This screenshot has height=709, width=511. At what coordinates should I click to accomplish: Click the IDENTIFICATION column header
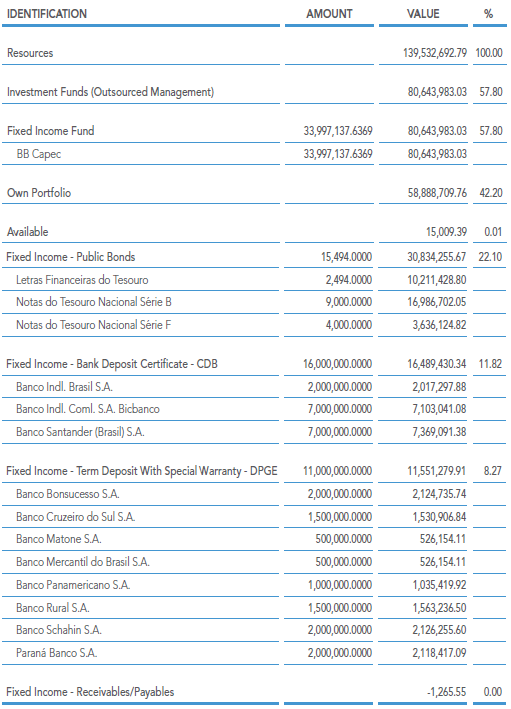(47, 14)
